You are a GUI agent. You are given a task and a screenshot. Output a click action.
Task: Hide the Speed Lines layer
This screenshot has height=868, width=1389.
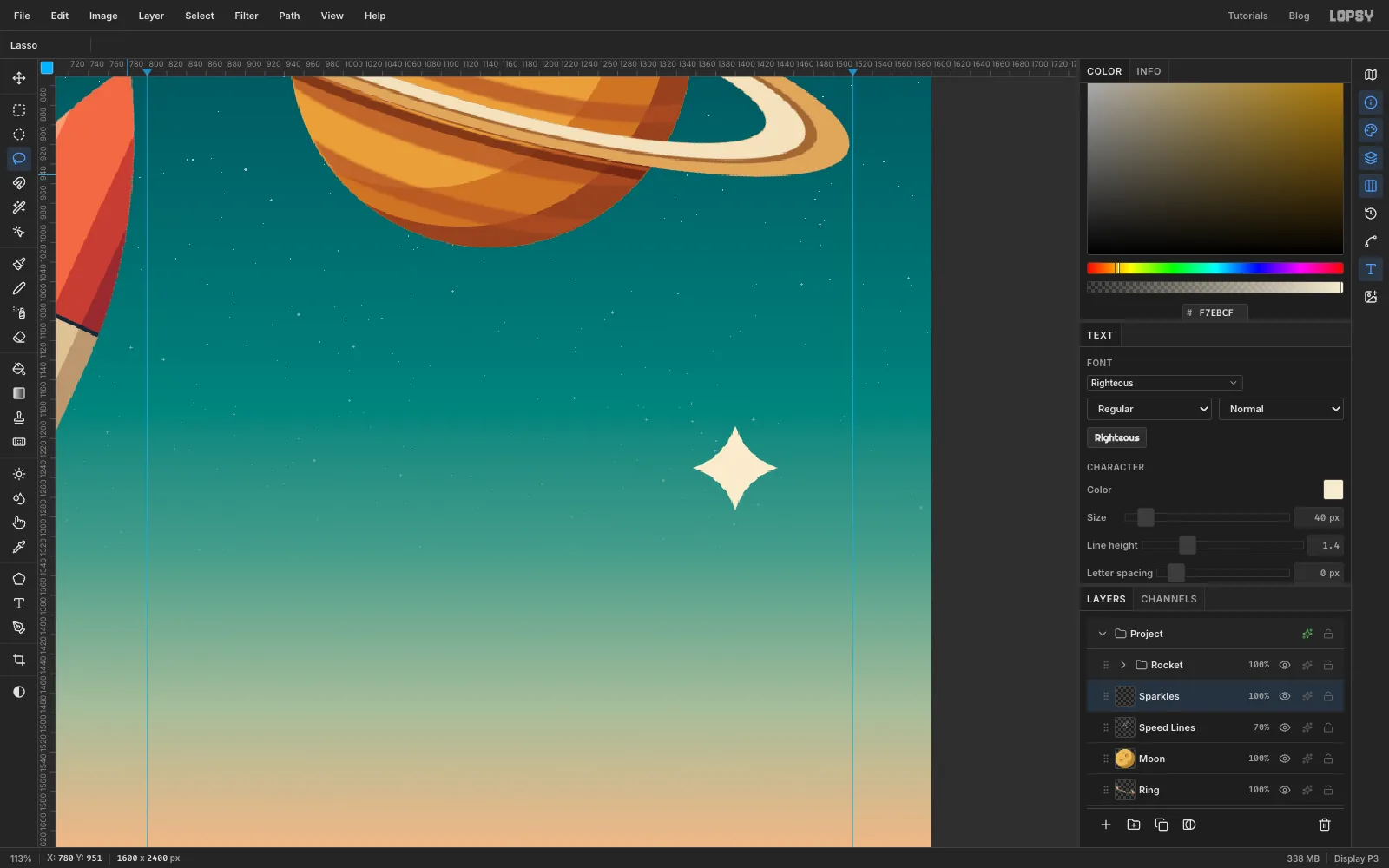pyautogui.click(x=1285, y=727)
